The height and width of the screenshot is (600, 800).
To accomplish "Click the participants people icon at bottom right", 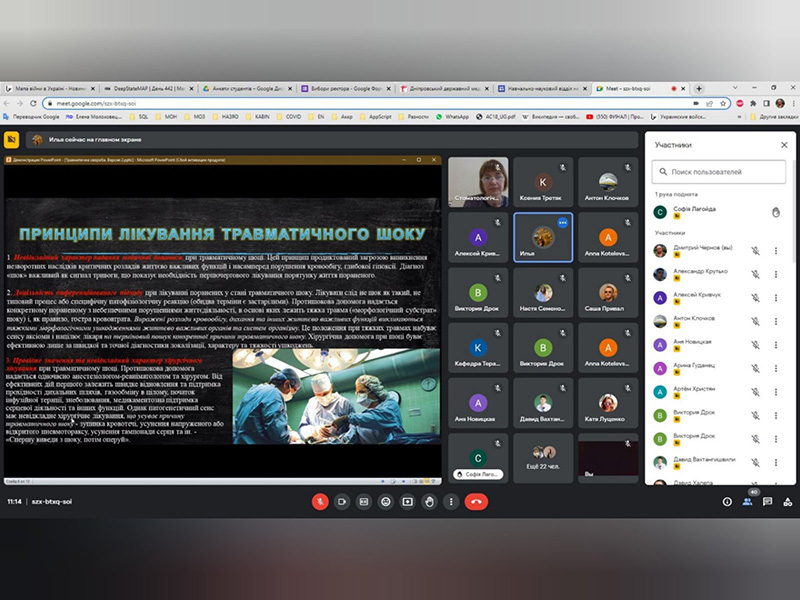I will [x=748, y=501].
